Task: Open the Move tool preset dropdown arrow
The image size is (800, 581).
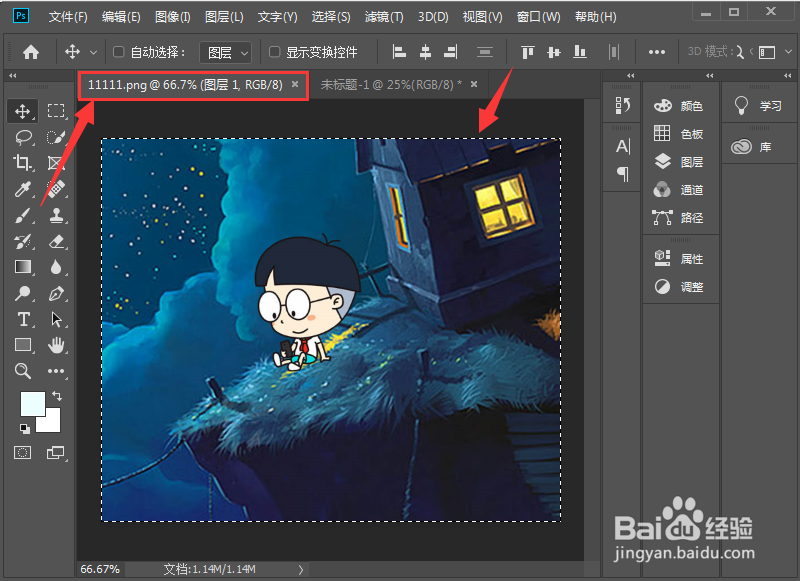Action: tap(93, 52)
